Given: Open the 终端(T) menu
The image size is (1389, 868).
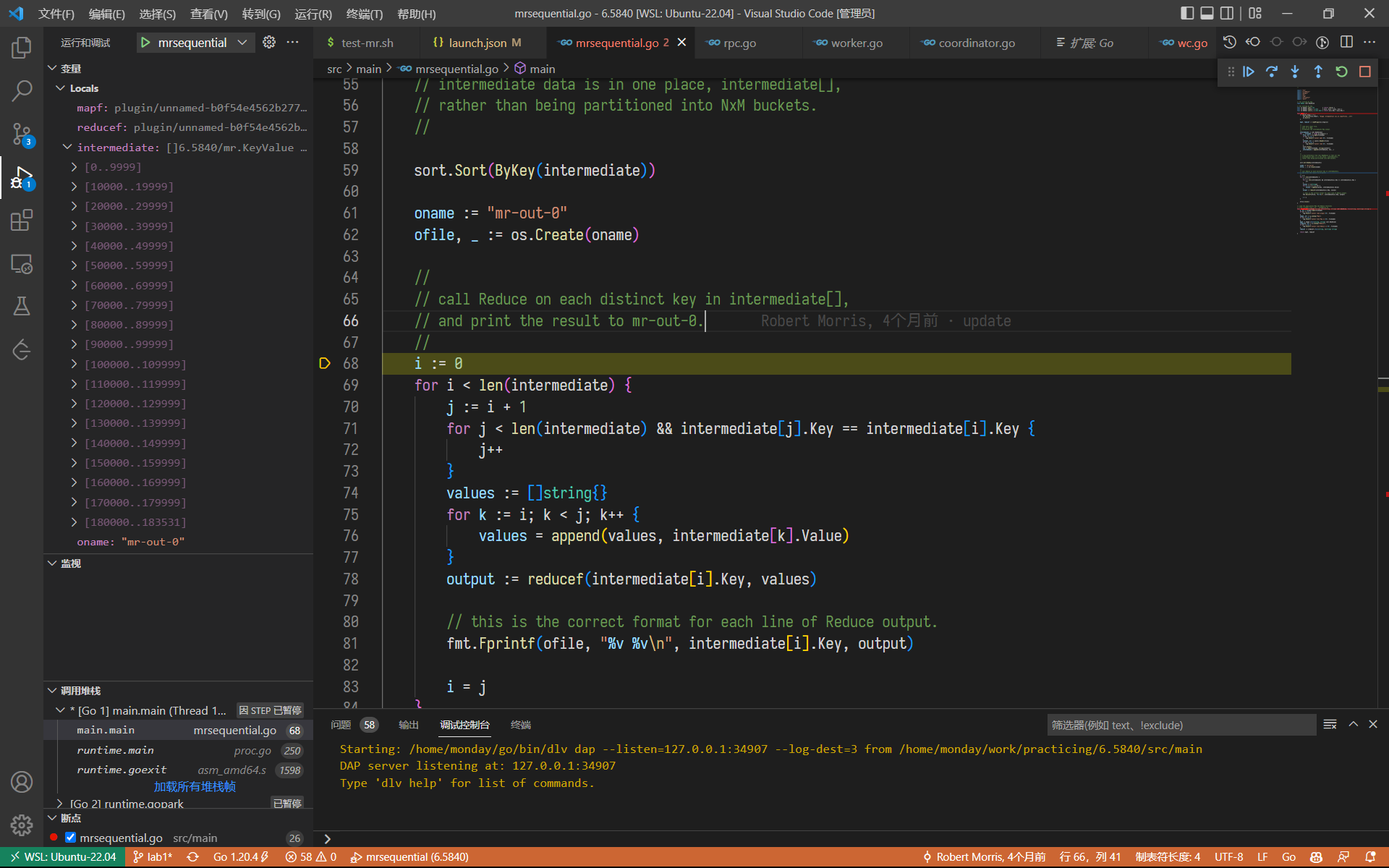Looking at the screenshot, I should (364, 14).
